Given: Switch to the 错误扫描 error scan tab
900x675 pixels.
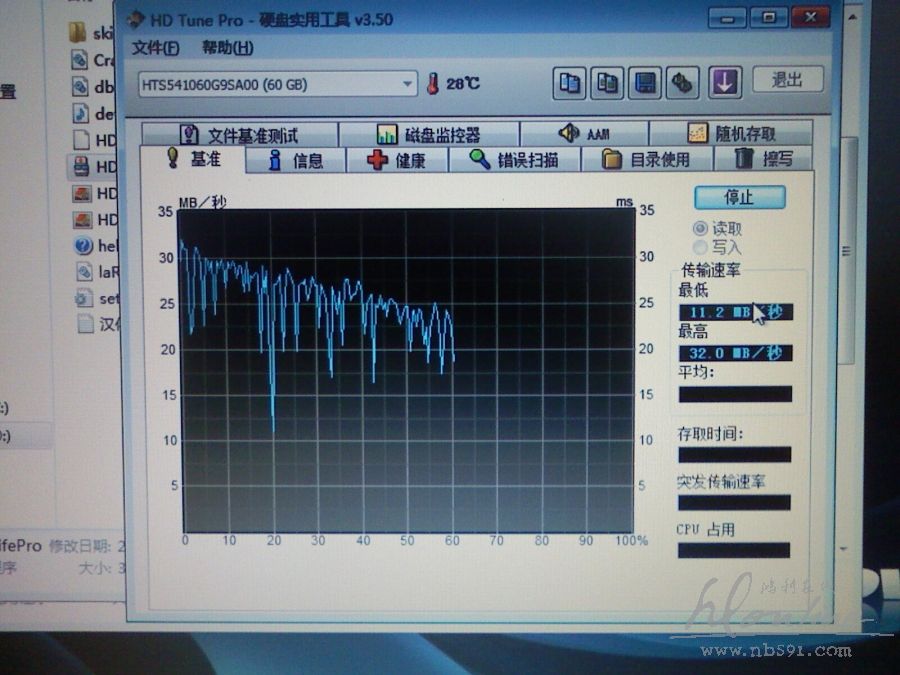Looking at the screenshot, I should (513, 160).
